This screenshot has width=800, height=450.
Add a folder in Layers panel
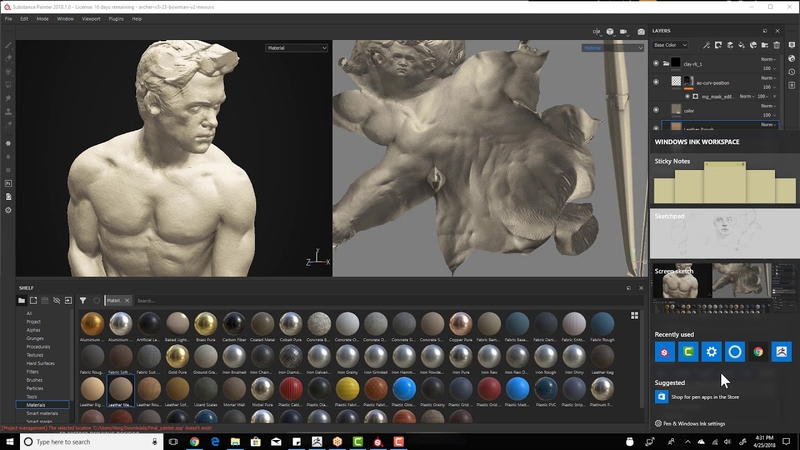tap(765, 45)
